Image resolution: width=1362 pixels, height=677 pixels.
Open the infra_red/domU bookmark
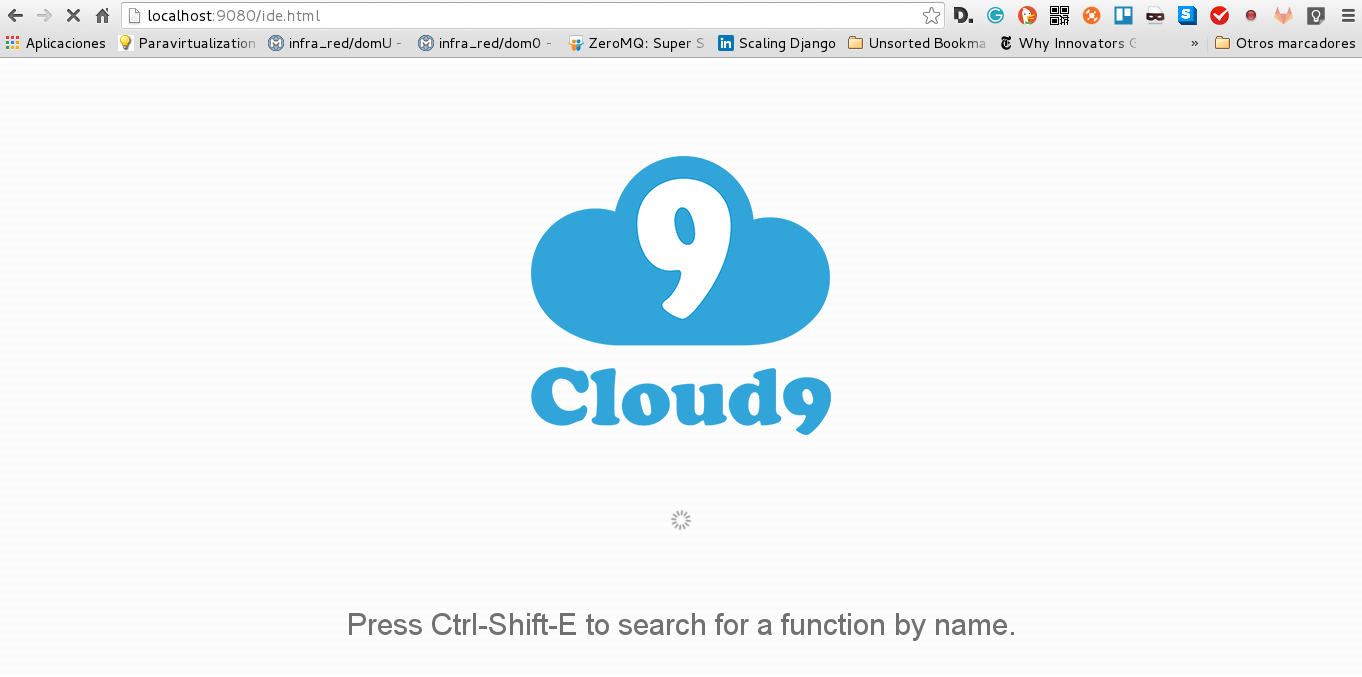pos(336,43)
